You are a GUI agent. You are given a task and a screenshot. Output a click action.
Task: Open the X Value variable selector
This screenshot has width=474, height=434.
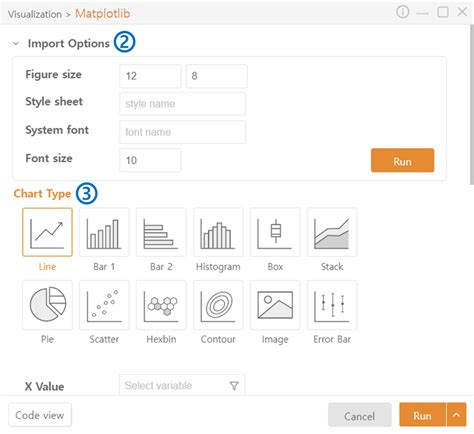pos(182,386)
